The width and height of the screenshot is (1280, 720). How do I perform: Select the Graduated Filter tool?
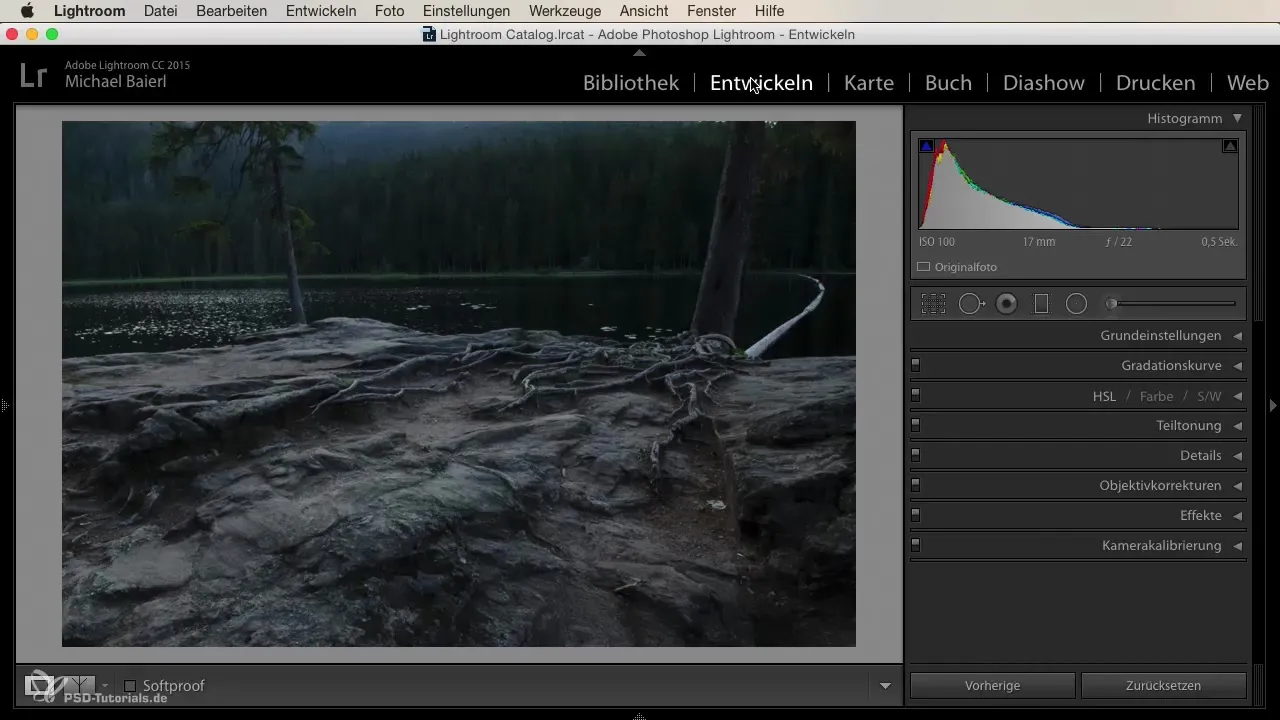(x=1041, y=304)
